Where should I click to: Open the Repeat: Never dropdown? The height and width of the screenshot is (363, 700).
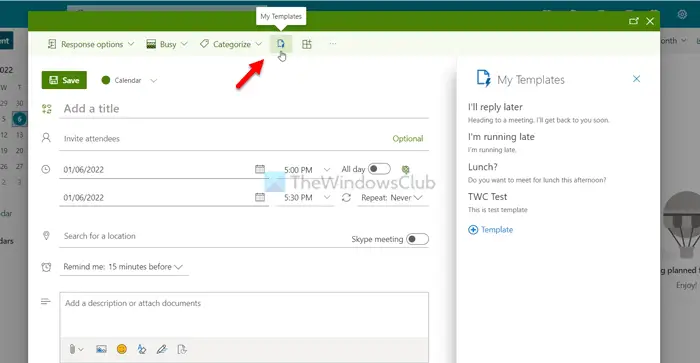392,197
